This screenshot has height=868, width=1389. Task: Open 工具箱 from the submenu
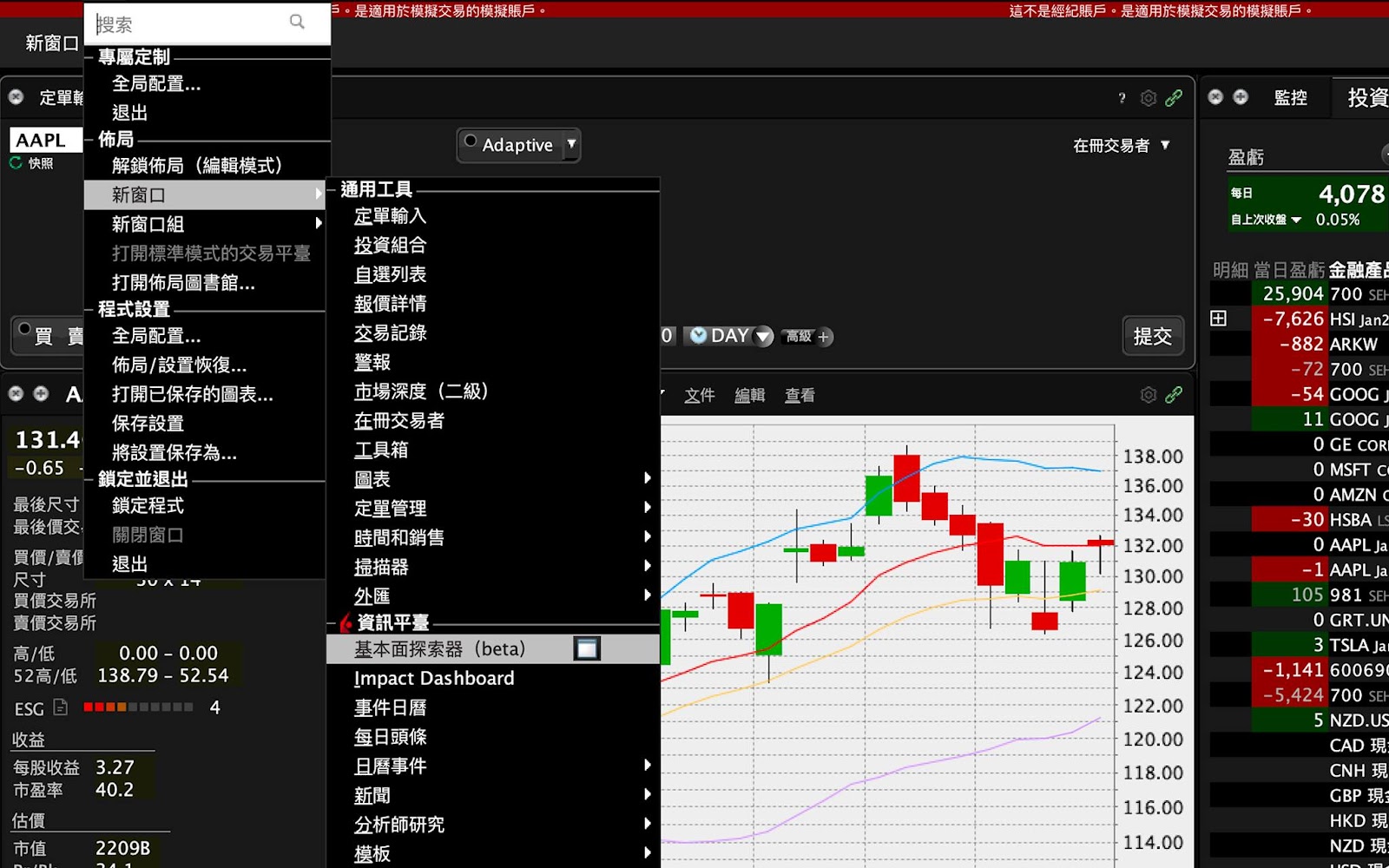coord(493,450)
